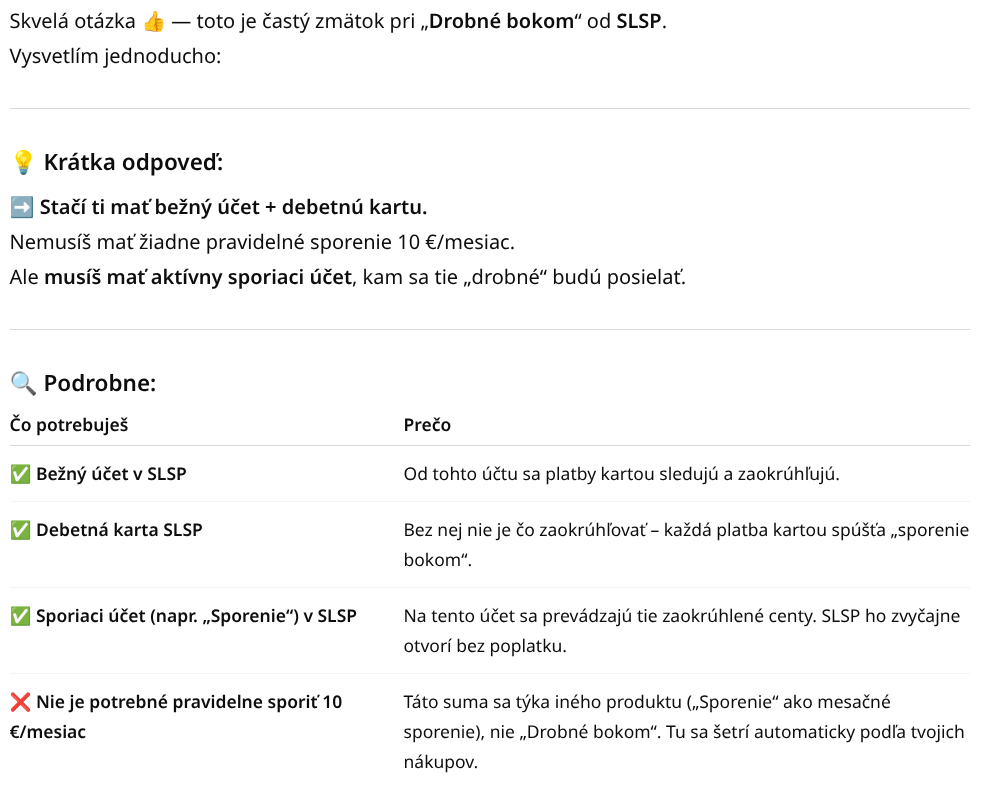This screenshot has width=987, height=795.
Task: Click the bold text musíš mať aktívny sporiaci účet
Action: [x=198, y=277]
